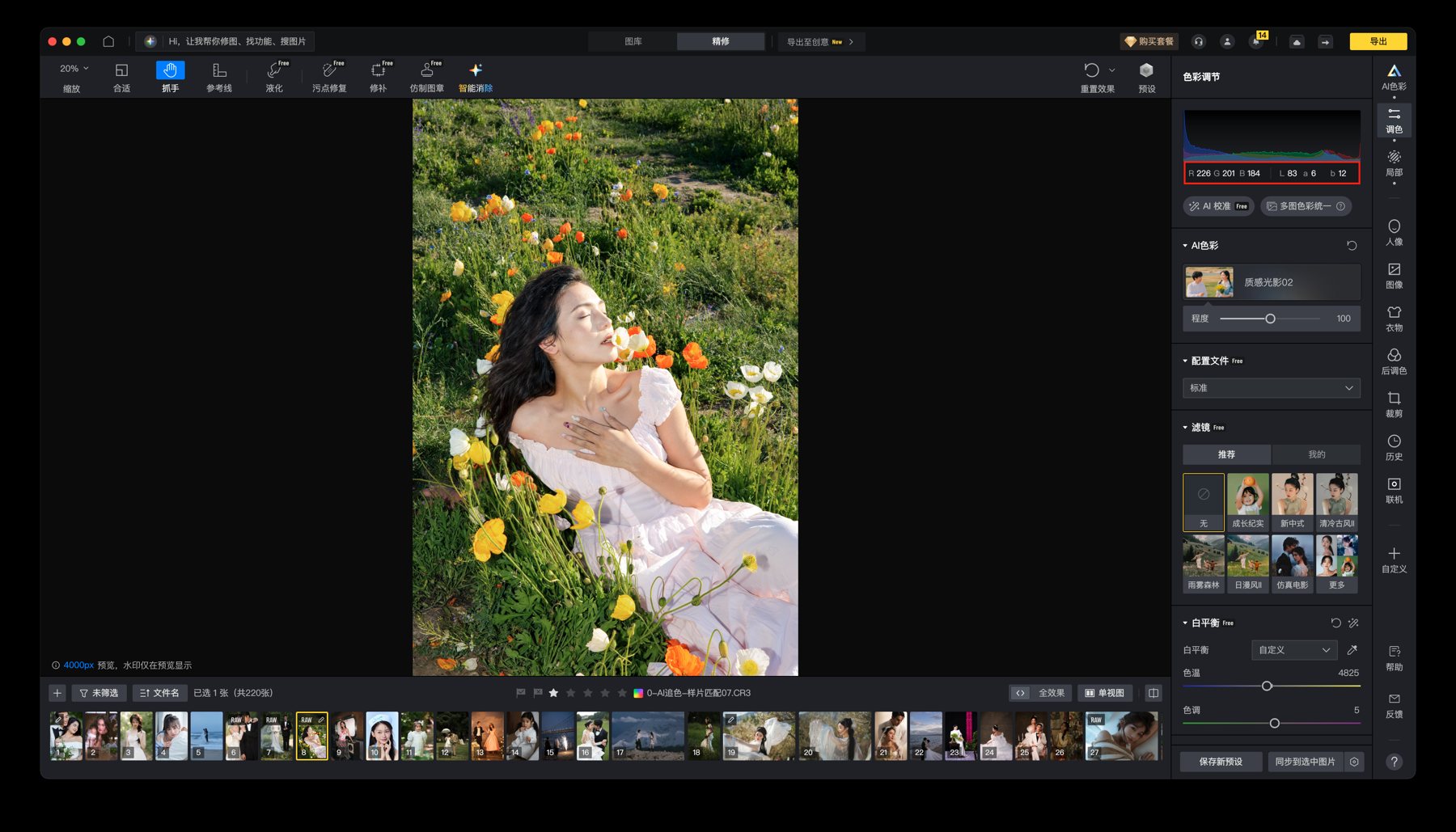Screen dimensions: 1456x832
Task: Click the white balance eyedropper icon
Action: [x=1352, y=650]
